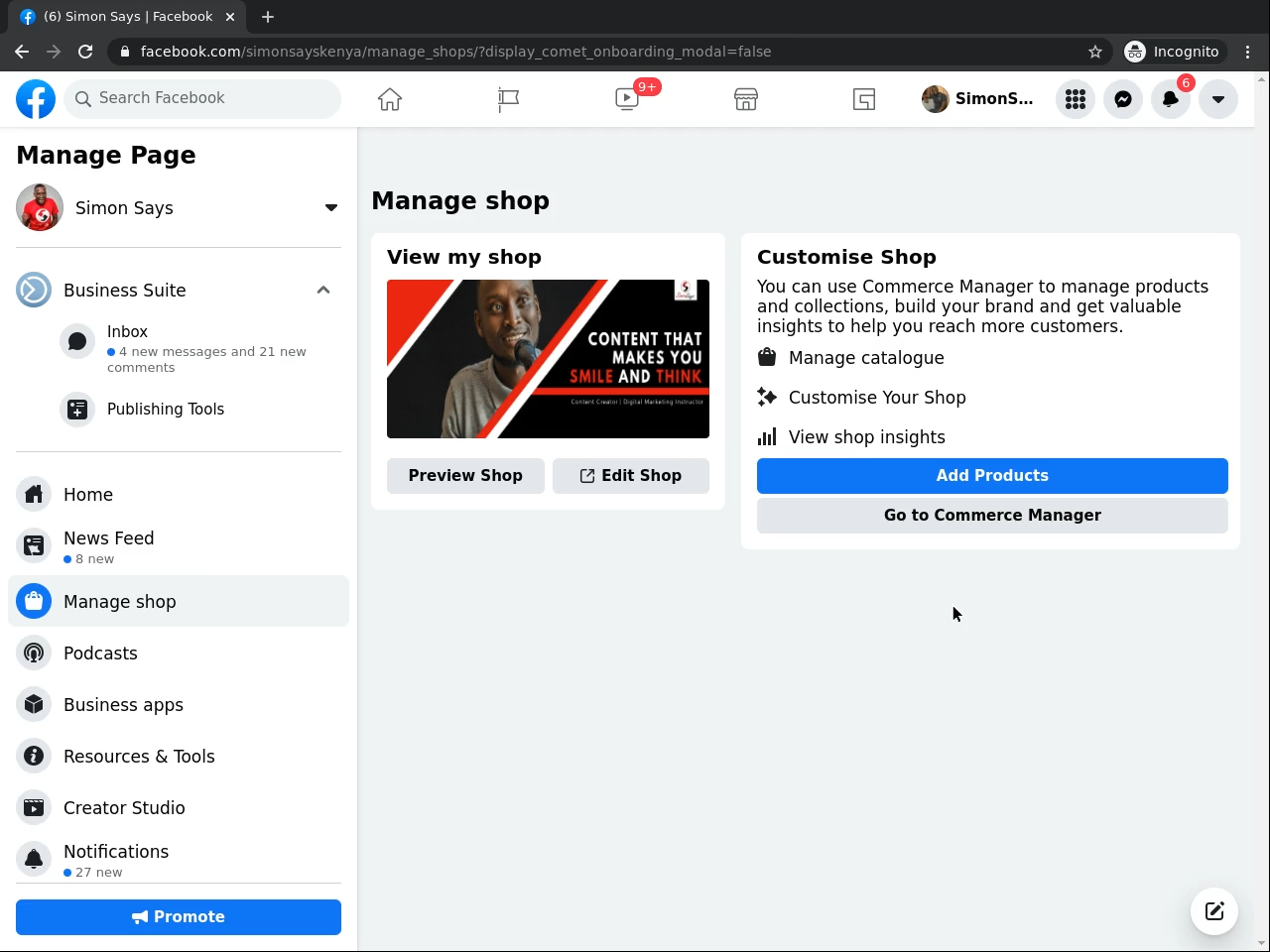Image resolution: width=1270 pixels, height=952 pixels.
Task: Open the Marketplace icon in top nav
Action: 746,99
